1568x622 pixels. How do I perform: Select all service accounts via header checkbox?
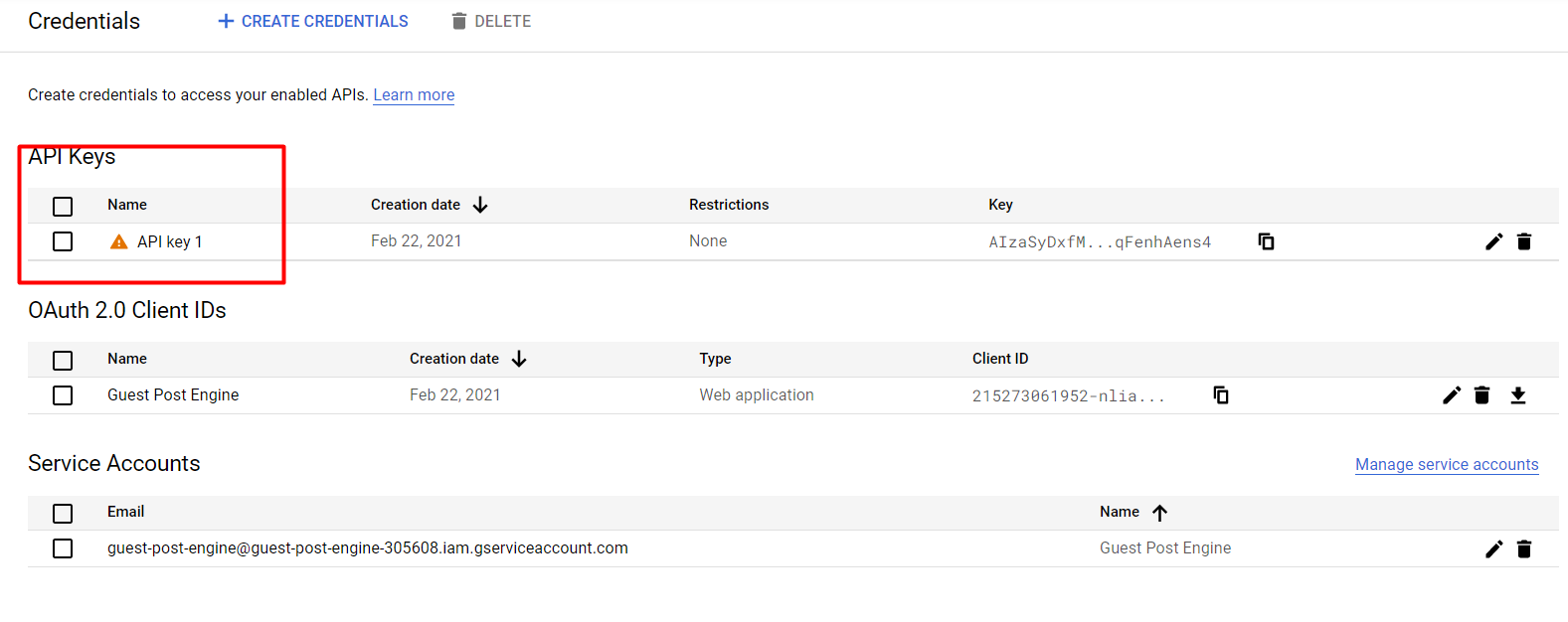click(x=63, y=514)
